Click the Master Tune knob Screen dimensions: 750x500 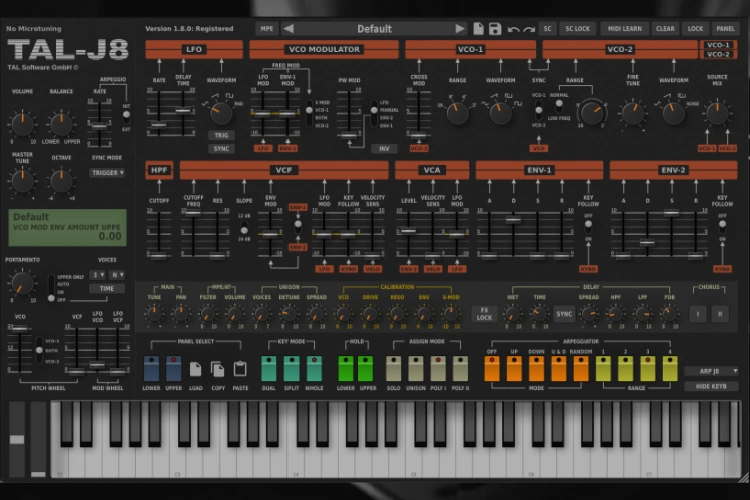pos(22,181)
